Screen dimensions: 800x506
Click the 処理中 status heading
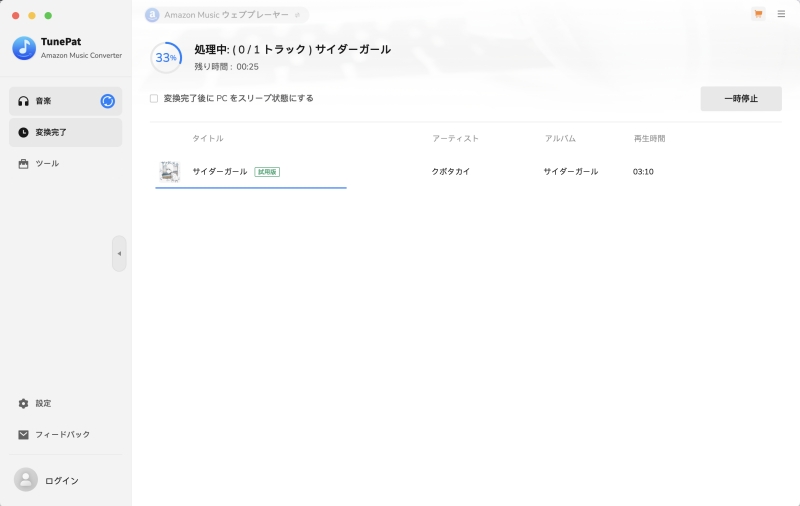(x=292, y=49)
